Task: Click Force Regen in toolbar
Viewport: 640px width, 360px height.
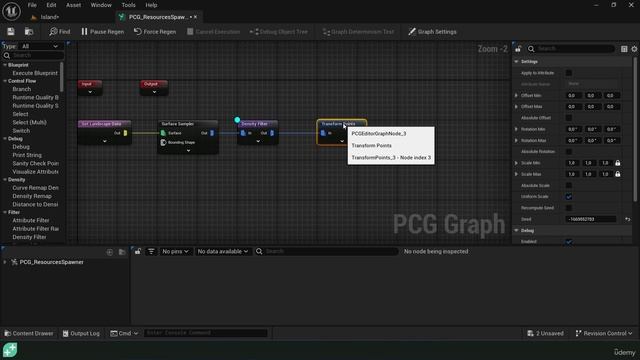Action: [x=155, y=31]
